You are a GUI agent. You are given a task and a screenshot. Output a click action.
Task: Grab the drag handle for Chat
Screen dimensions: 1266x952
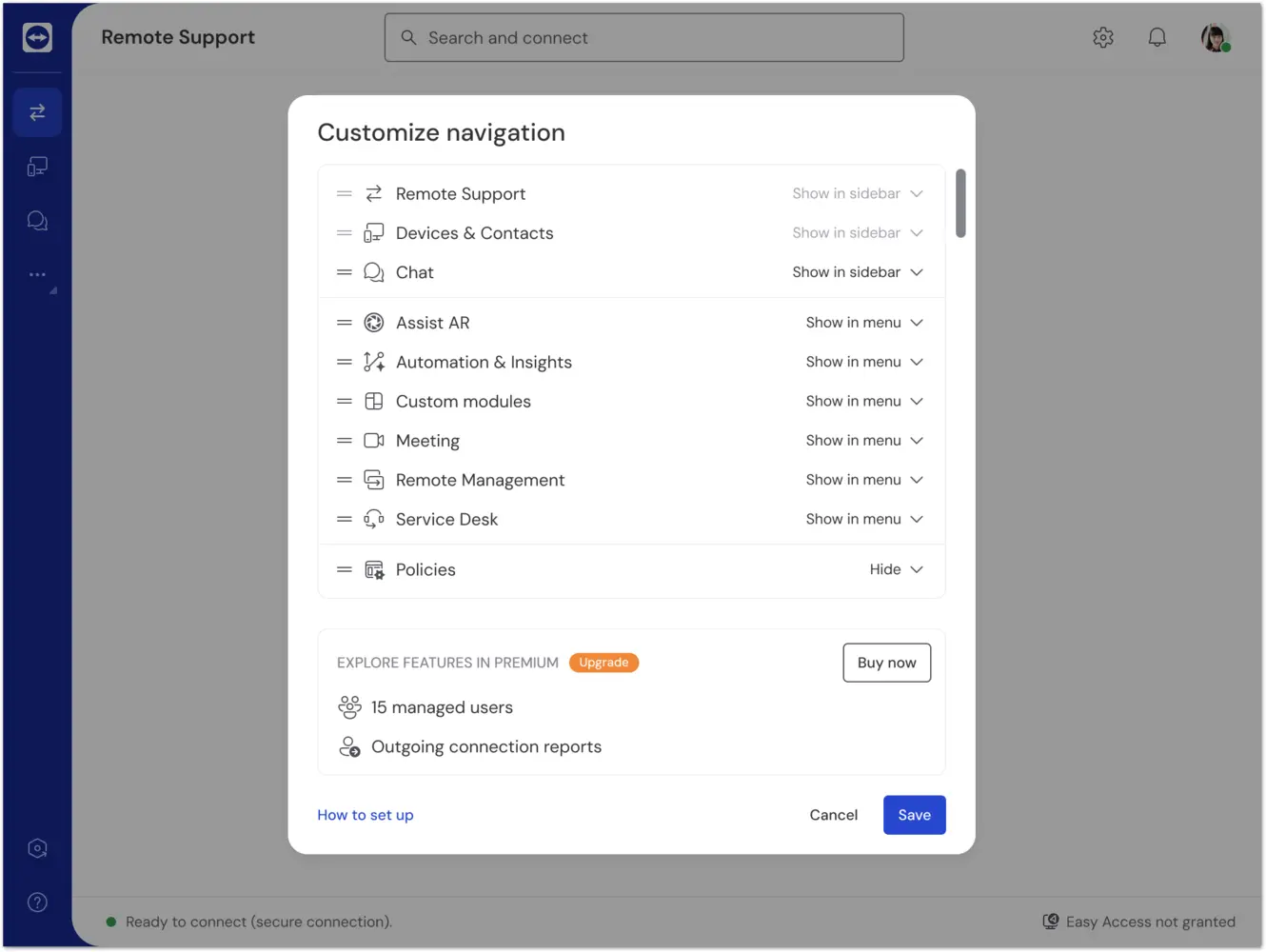click(345, 272)
